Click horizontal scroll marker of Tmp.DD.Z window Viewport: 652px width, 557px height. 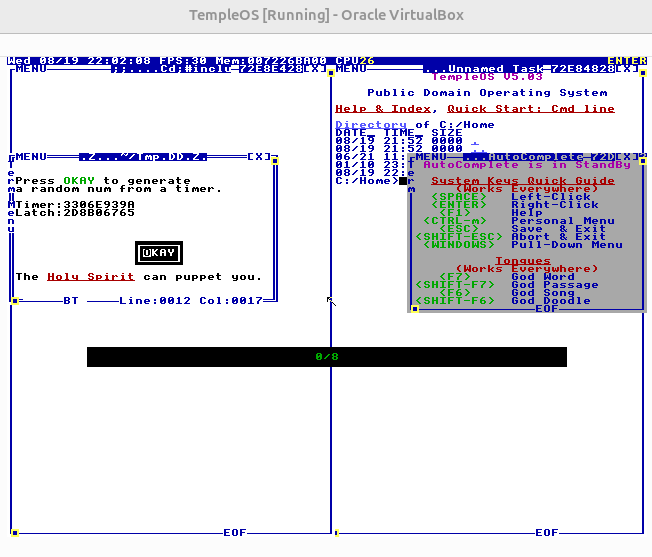(x=15, y=301)
